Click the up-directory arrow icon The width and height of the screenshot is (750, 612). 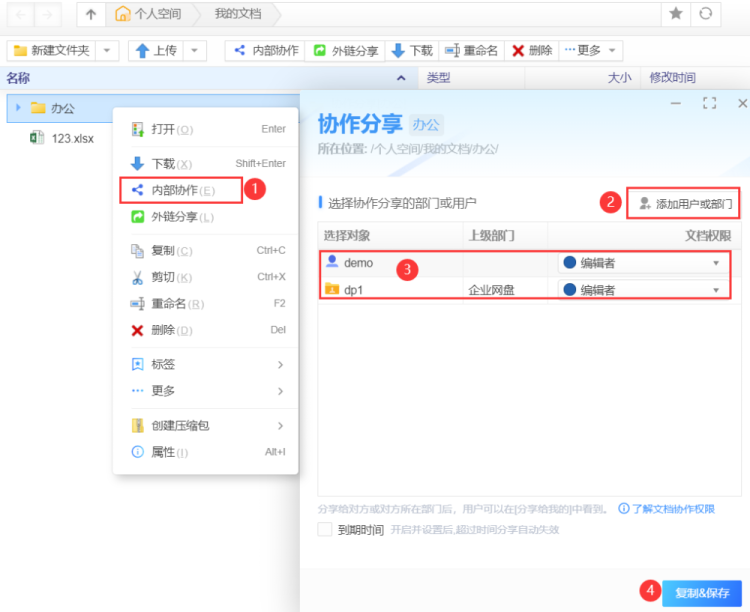click(x=91, y=14)
